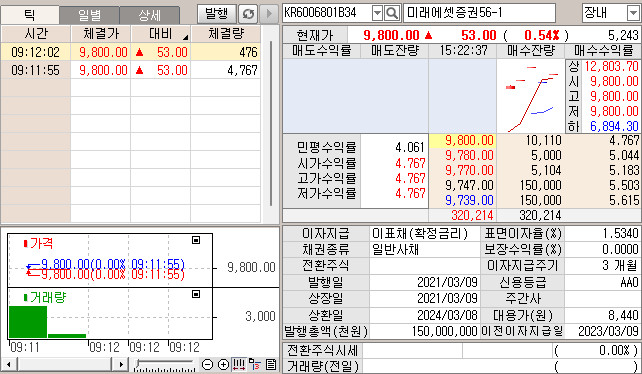Click the 상환일 date 2024/03/08
The width and height of the screenshot is (642, 374).
(x=447, y=315)
